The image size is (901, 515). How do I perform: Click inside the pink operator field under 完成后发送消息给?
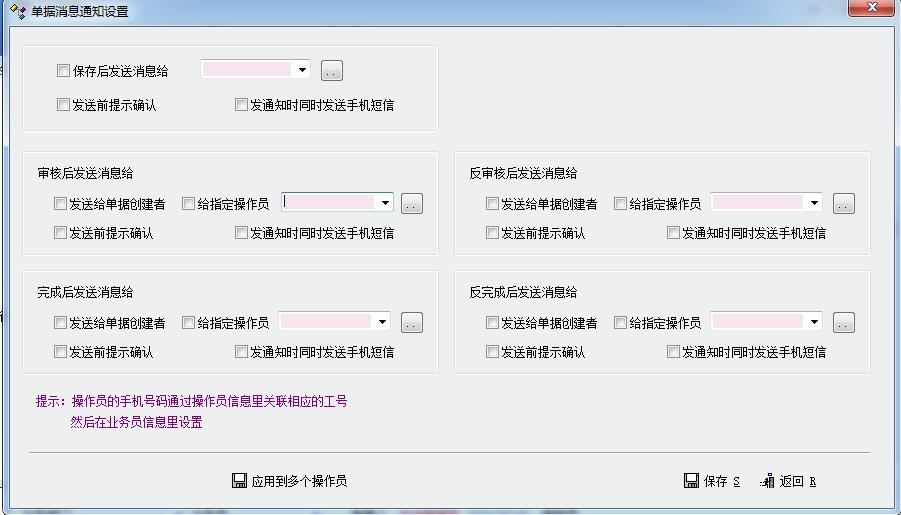tap(326, 322)
